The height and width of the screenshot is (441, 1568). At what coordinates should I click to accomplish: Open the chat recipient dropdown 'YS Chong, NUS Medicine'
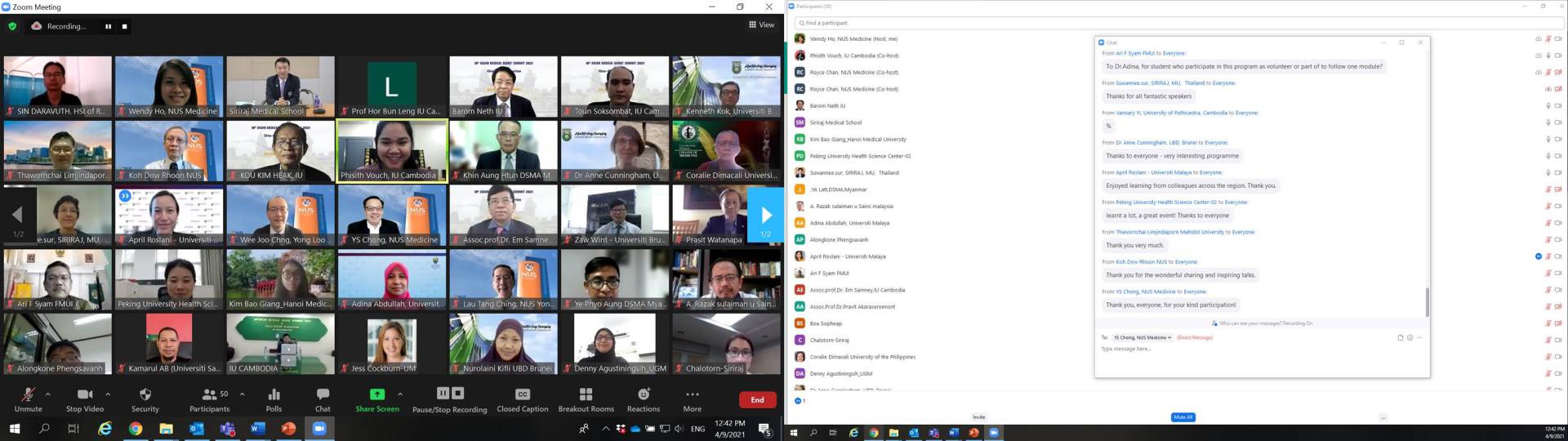tap(1143, 337)
